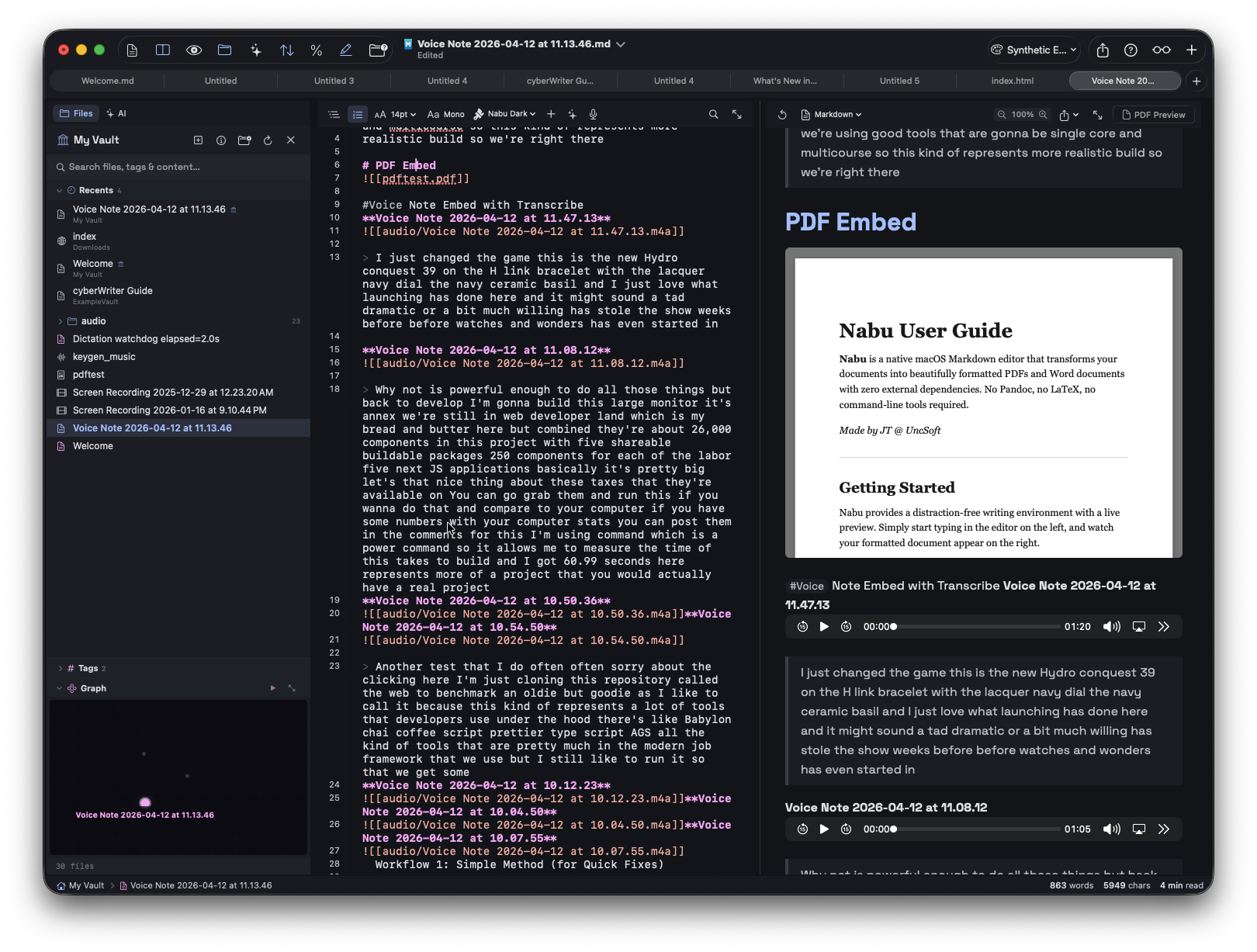1257x952 pixels.
Task: Select the percent stats icon
Action: point(317,50)
